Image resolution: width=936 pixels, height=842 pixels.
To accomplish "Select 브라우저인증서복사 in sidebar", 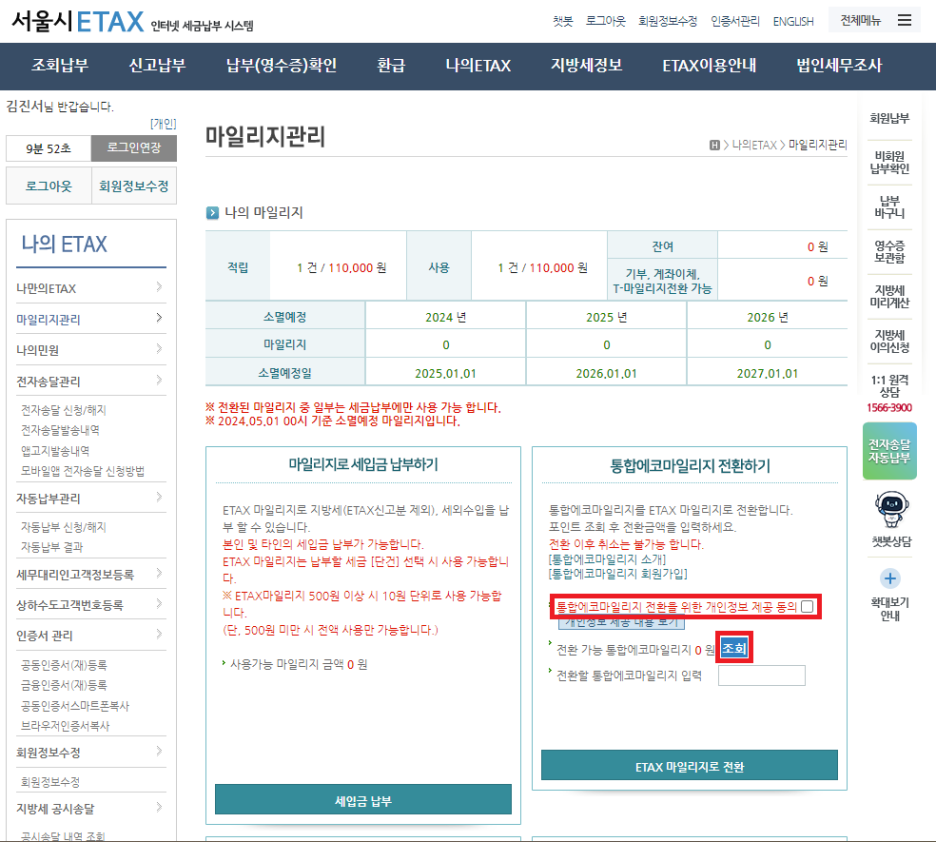I will tap(65, 726).
